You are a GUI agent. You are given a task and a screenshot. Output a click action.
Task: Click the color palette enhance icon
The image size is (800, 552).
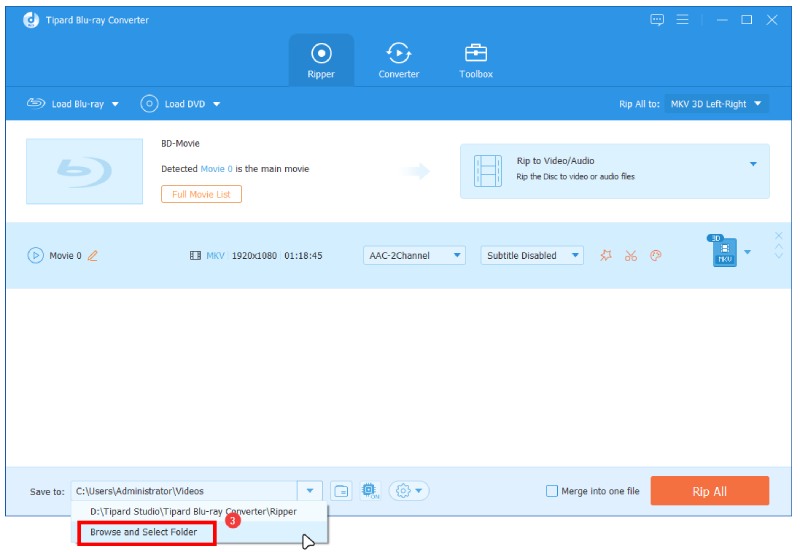[x=656, y=255]
